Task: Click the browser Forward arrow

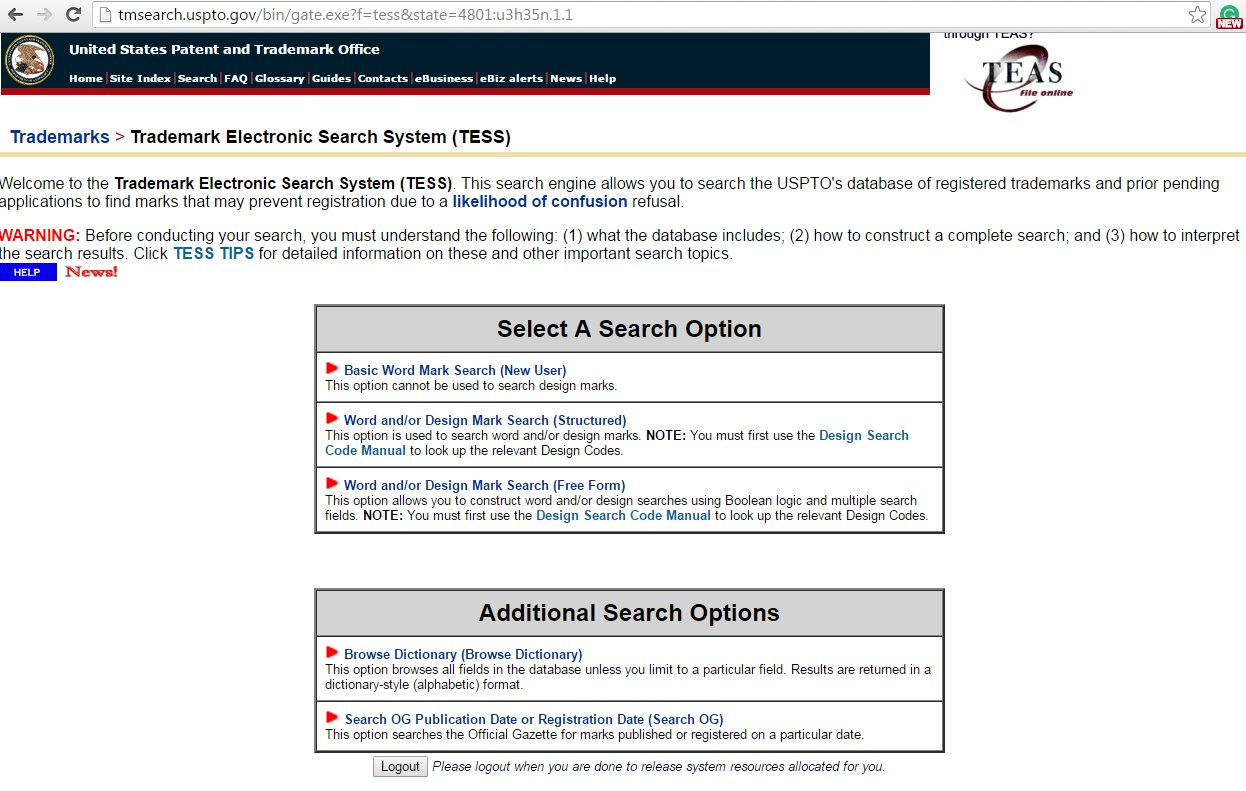Action: point(44,15)
